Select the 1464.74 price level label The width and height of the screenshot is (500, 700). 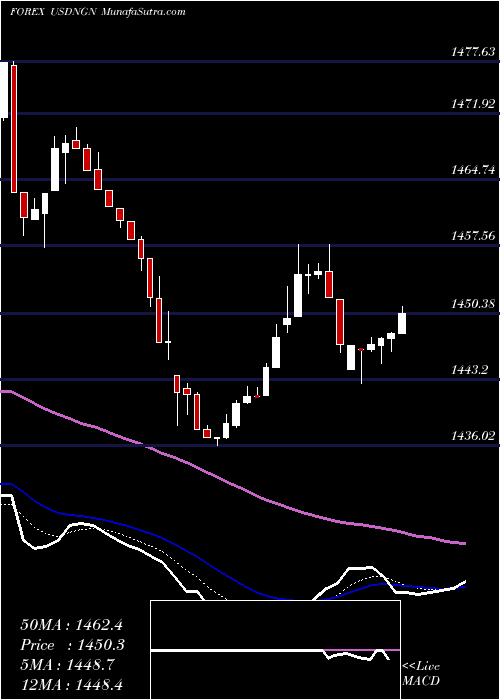click(473, 170)
